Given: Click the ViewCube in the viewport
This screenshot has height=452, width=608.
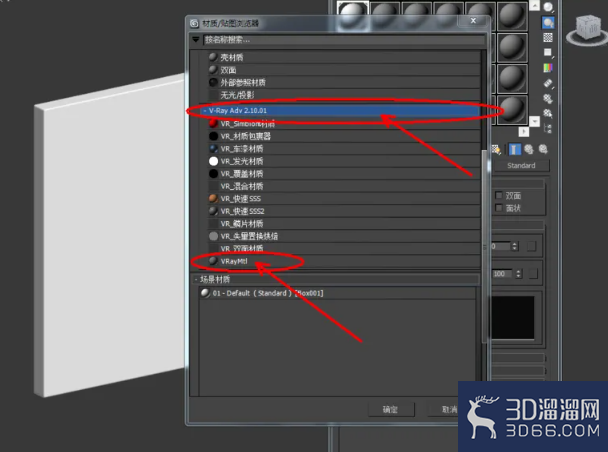Looking at the screenshot, I should click(x=587, y=29).
